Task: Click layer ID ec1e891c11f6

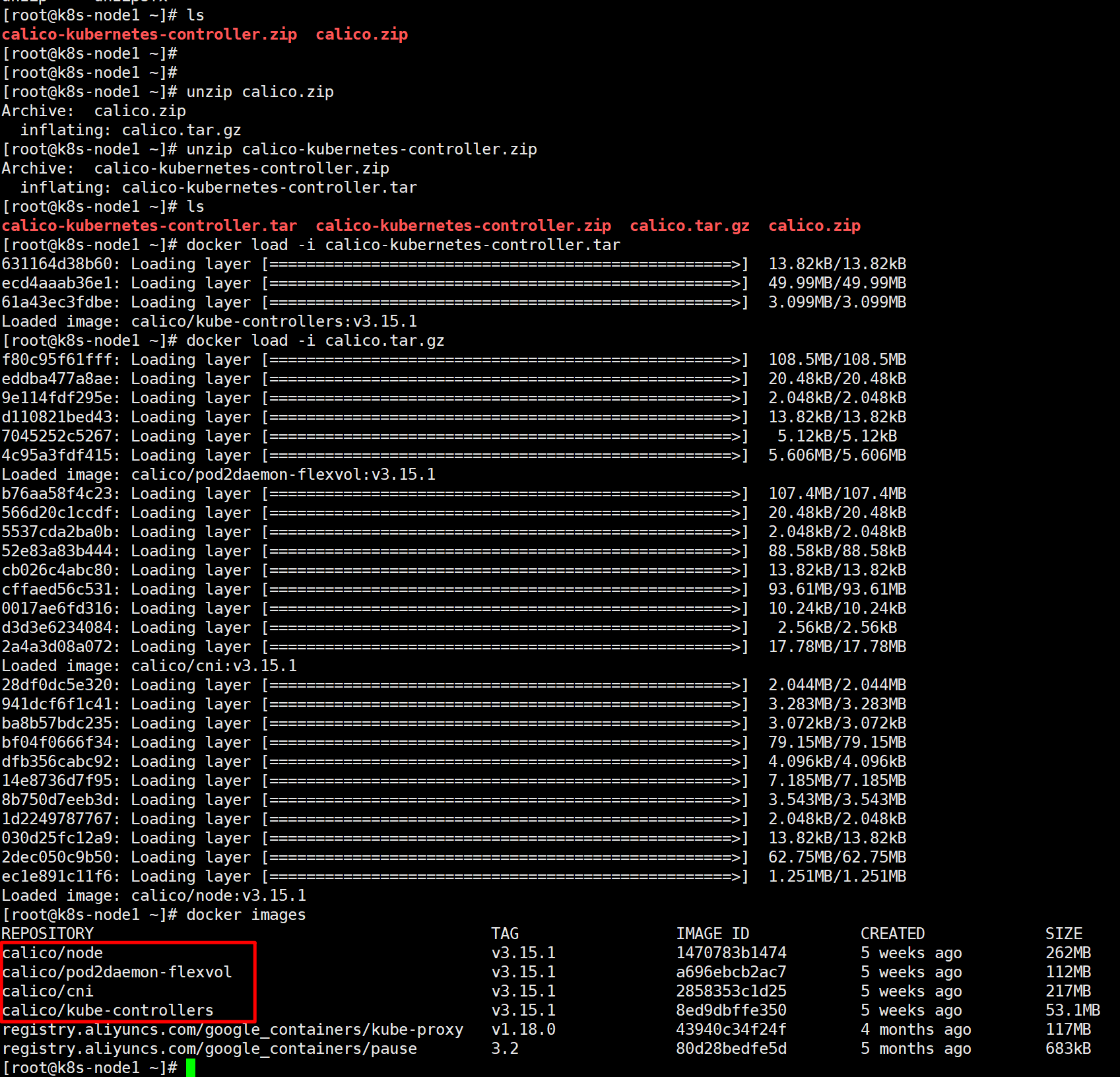Action: [x=57, y=876]
